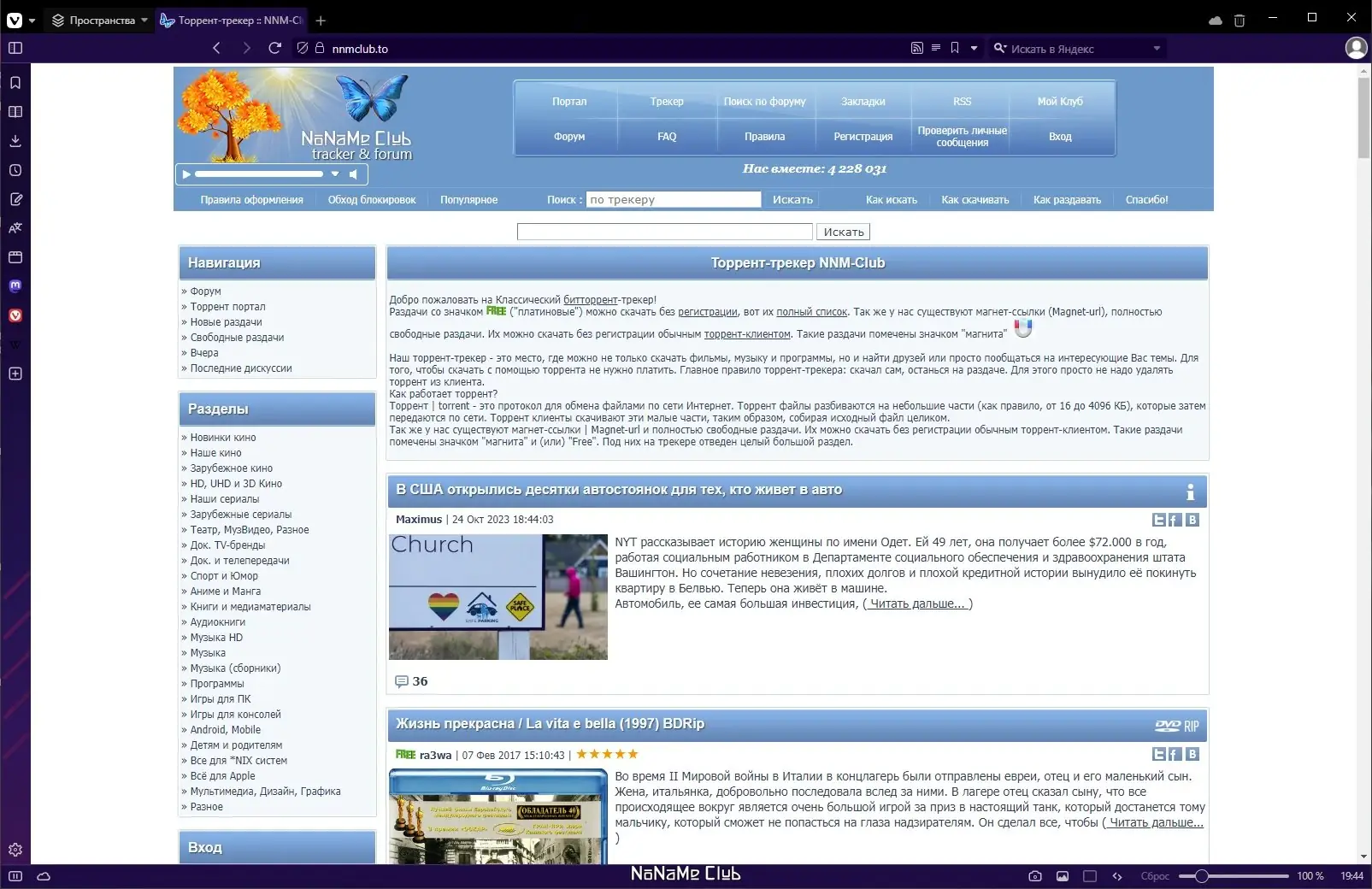Image resolution: width=1372 pixels, height=889 pixels.
Task: Open the Трекер navigation button
Action: click(667, 102)
